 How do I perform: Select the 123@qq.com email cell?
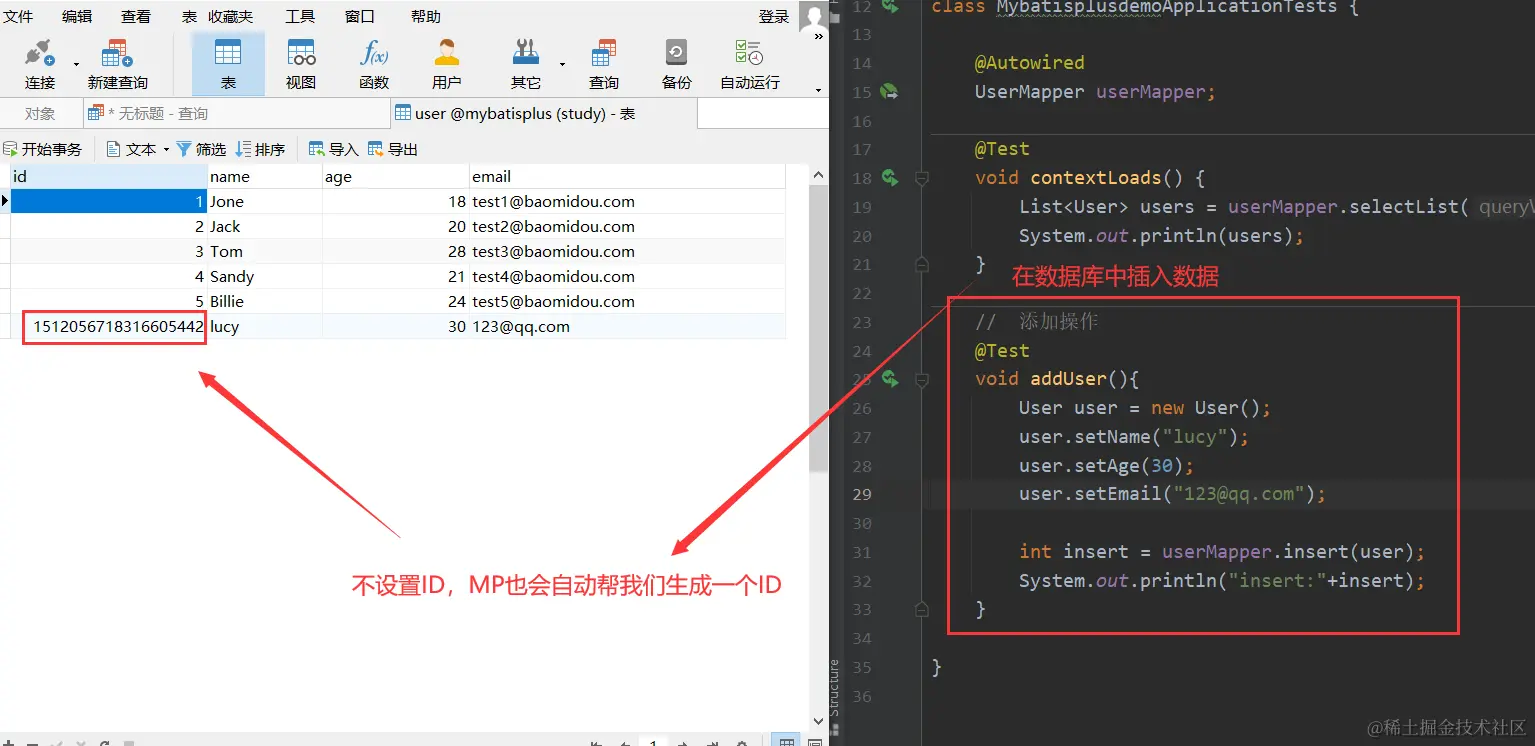(627, 326)
